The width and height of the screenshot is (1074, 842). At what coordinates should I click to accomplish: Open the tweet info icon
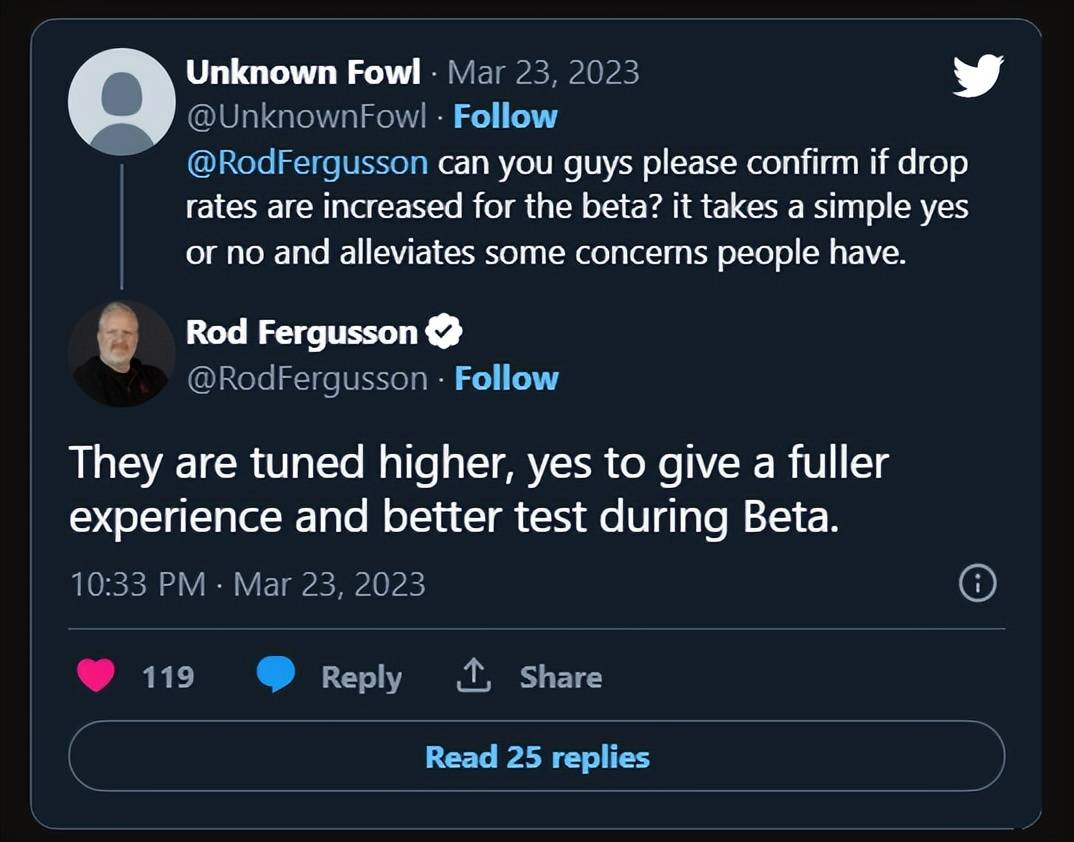click(x=977, y=584)
